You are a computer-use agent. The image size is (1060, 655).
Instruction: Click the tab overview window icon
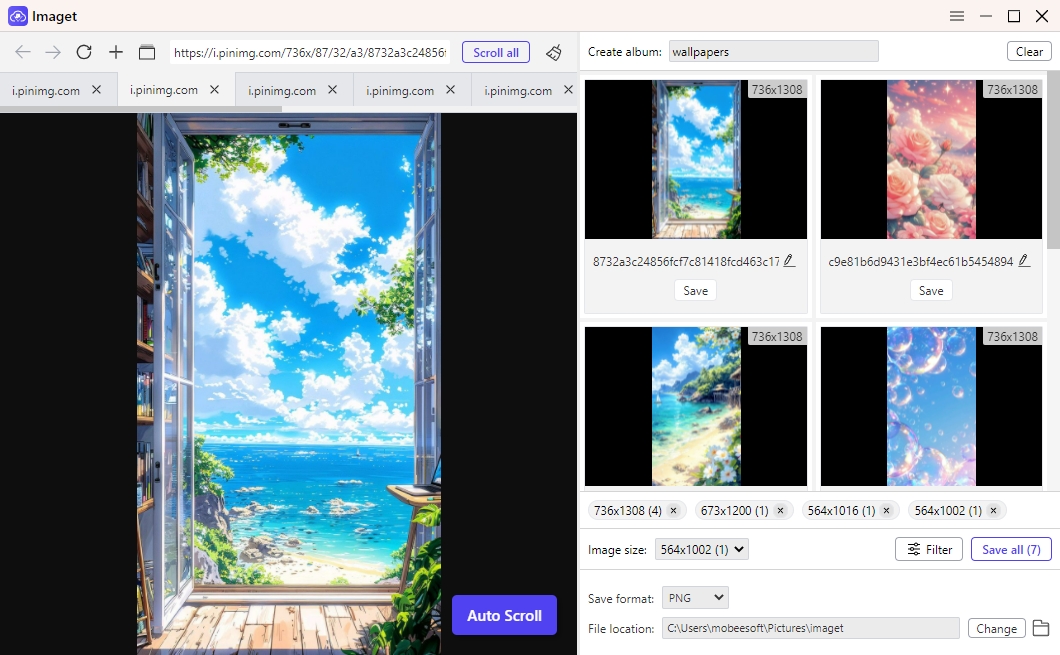point(147,52)
